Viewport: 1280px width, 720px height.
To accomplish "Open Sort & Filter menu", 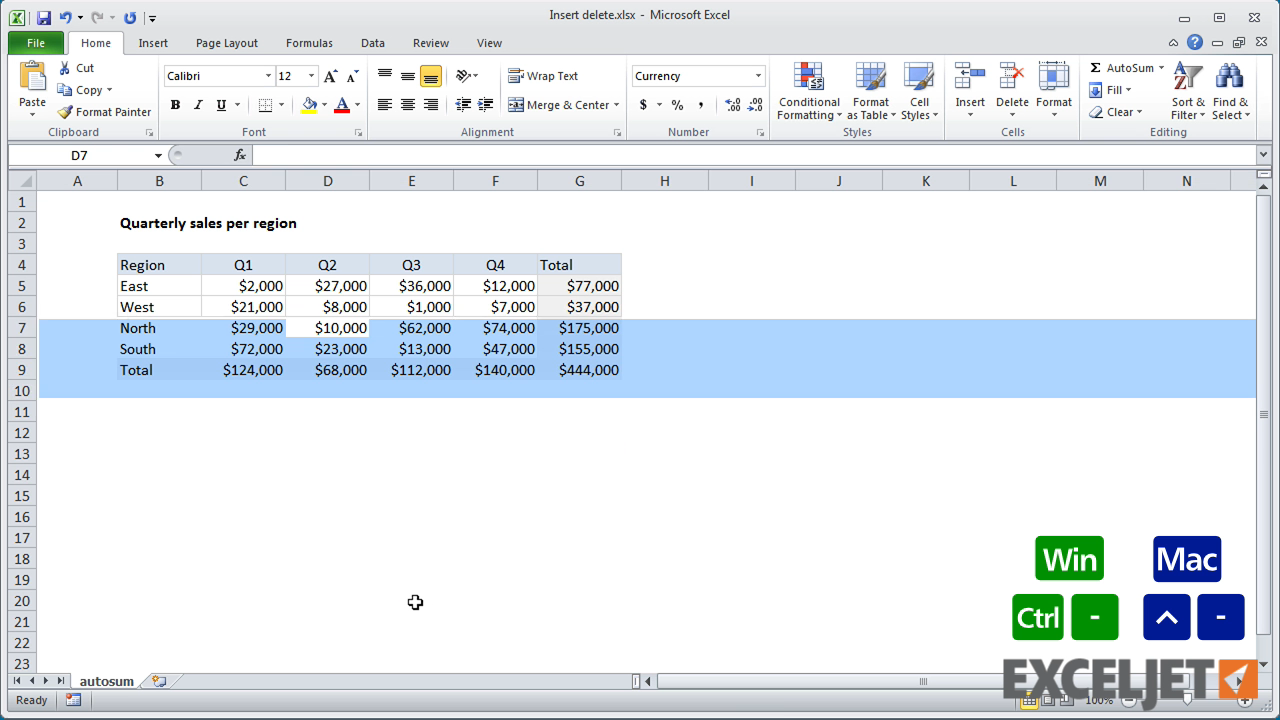I will 1188,91.
